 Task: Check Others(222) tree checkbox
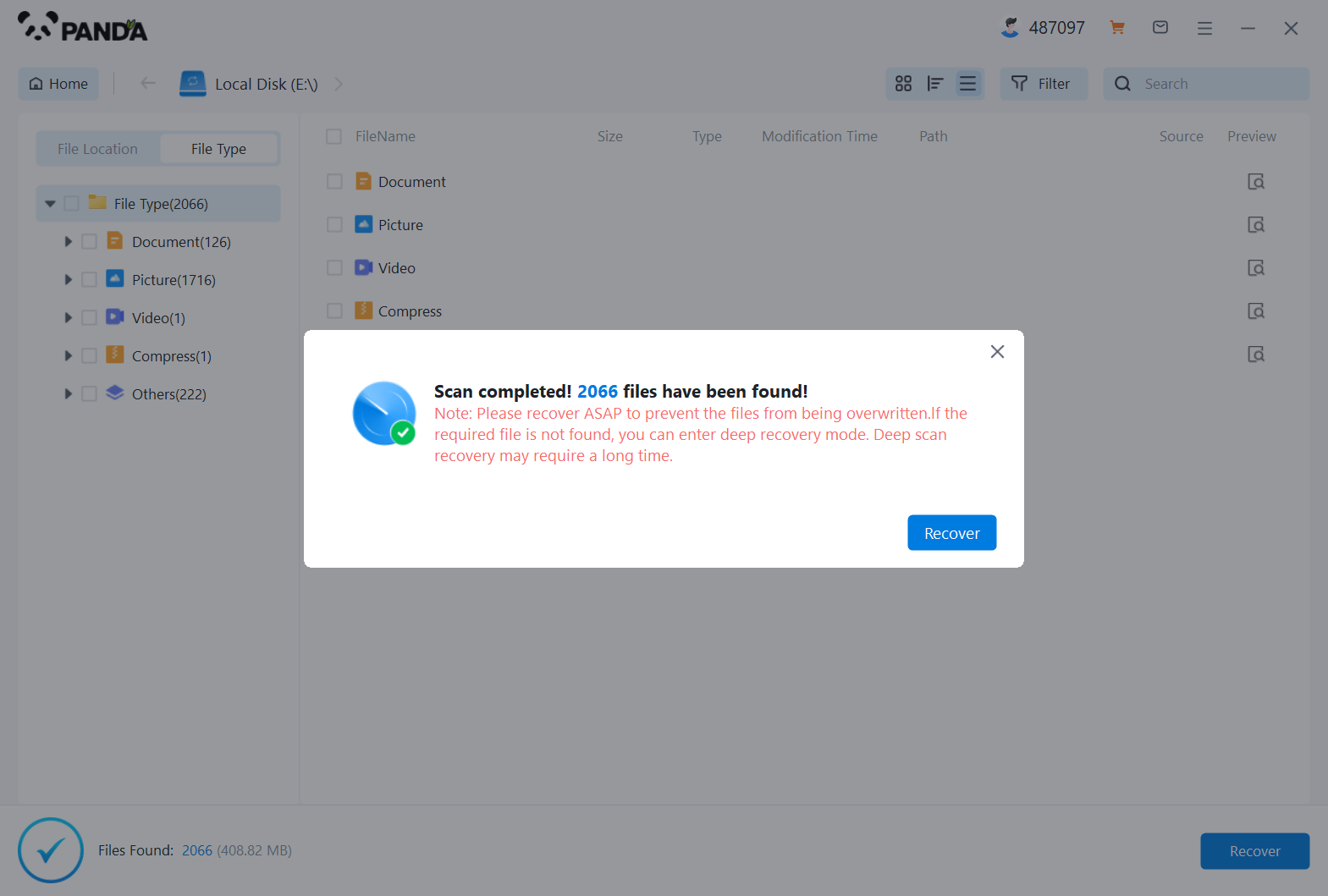tap(89, 394)
